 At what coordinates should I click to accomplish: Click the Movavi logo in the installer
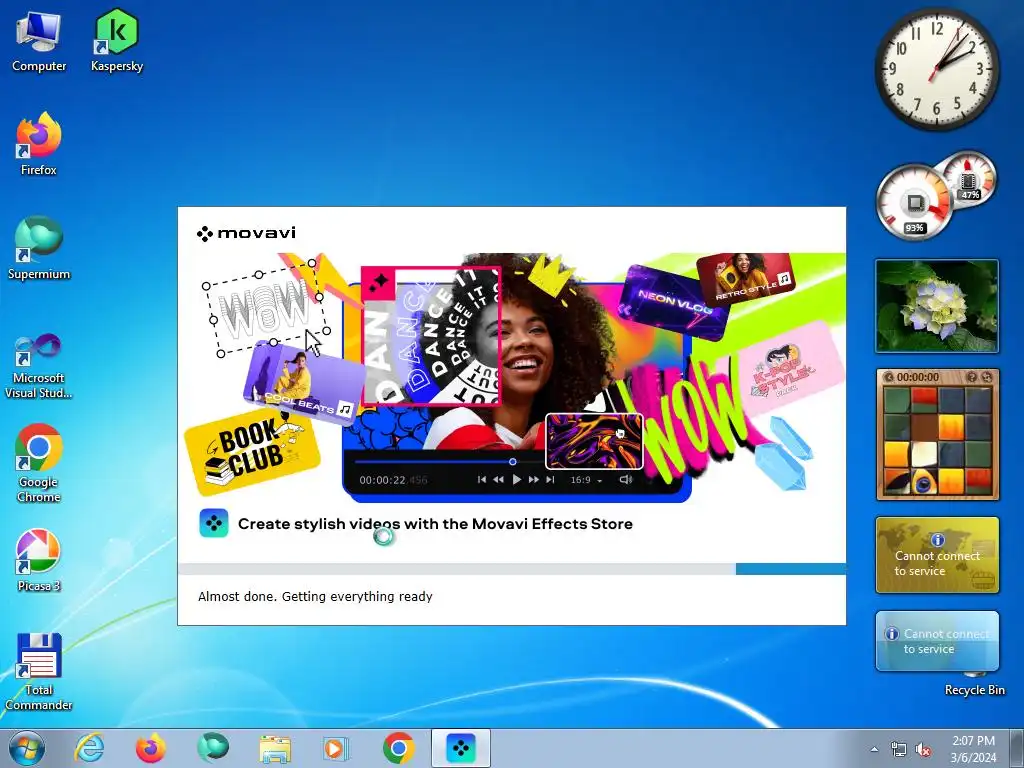[246, 233]
